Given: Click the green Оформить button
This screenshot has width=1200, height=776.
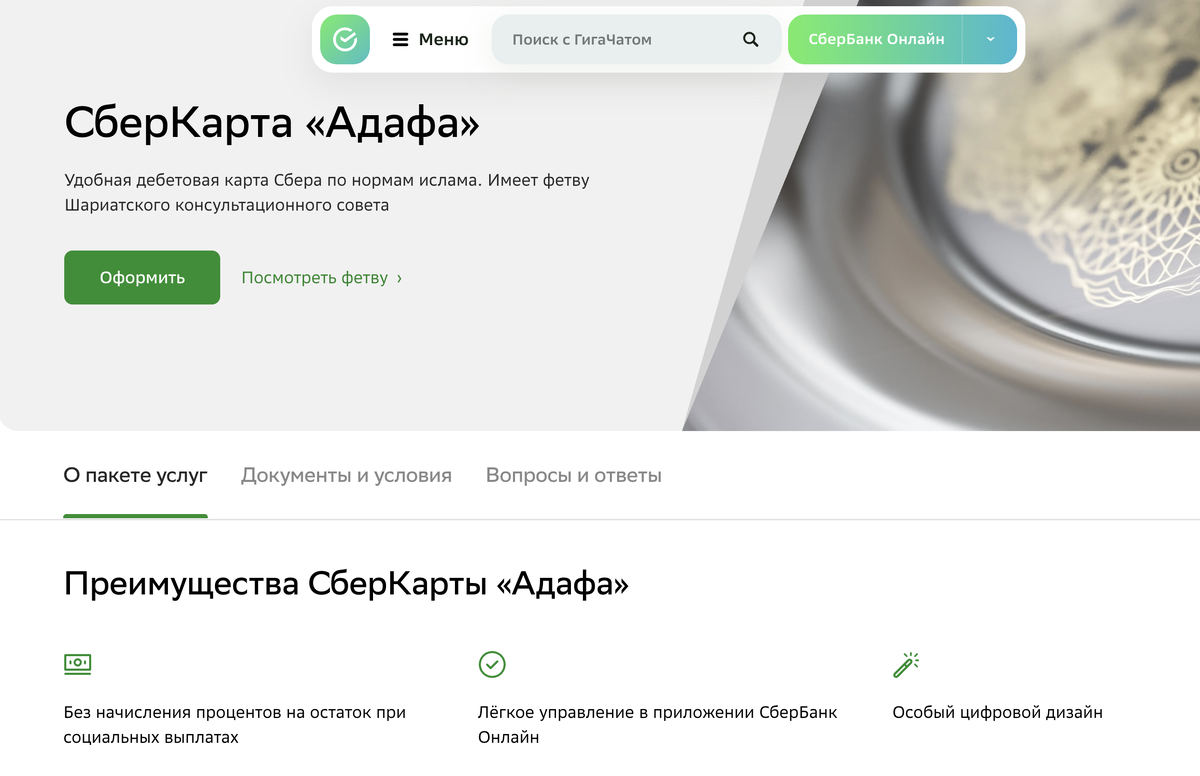Looking at the screenshot, I should 142,277.
